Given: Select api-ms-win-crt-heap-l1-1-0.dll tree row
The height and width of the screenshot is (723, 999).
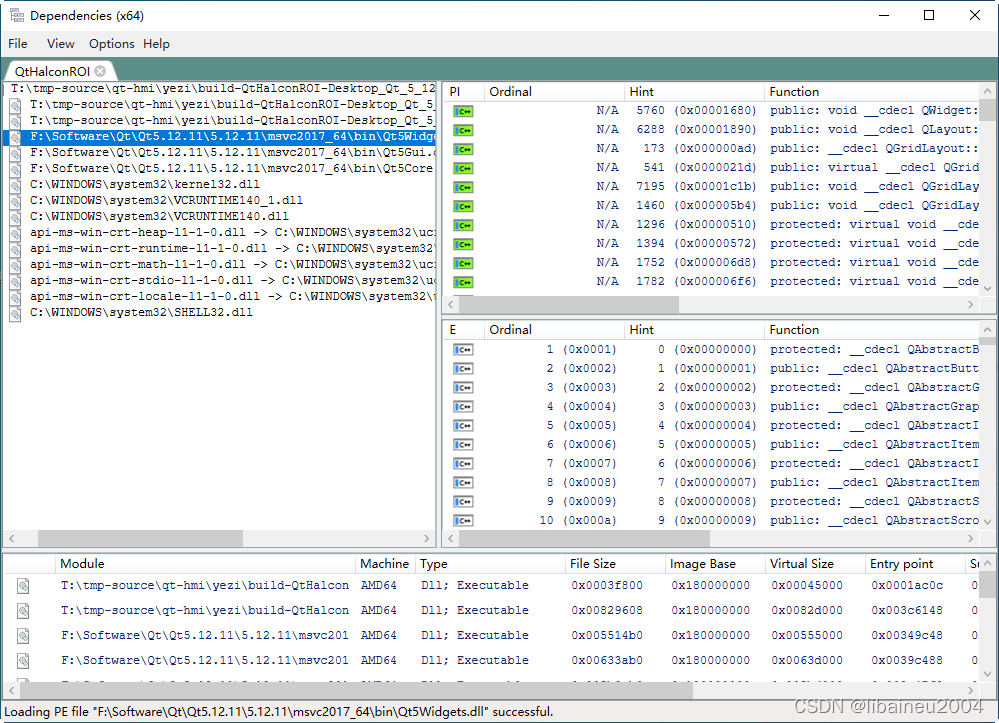Looking at the screenshot, I should (x=219, y=233).
